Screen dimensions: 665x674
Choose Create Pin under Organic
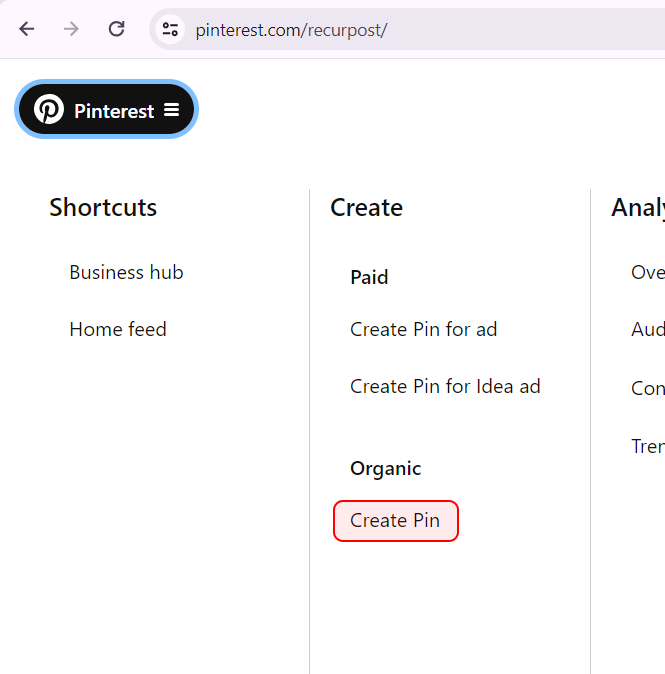coord(395,521)
